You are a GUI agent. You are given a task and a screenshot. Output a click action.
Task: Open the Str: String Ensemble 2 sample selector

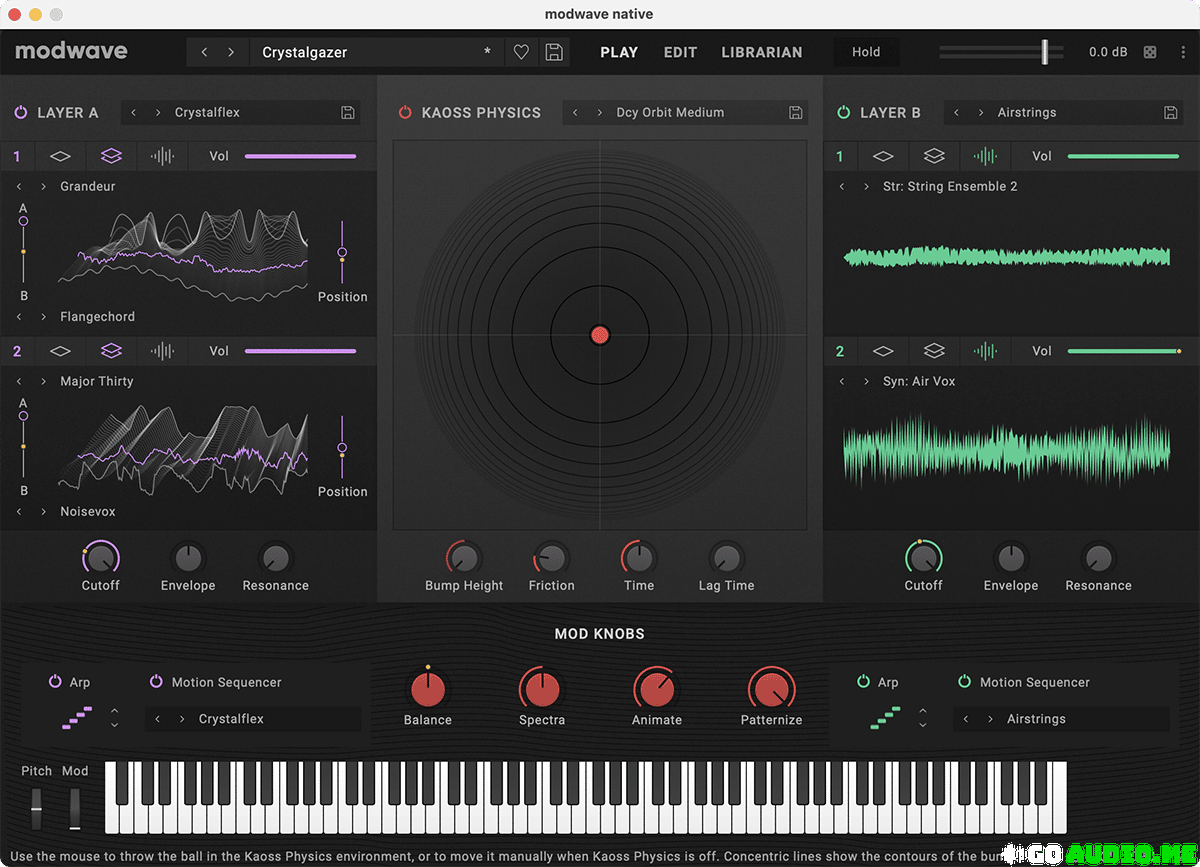[950, 186]
